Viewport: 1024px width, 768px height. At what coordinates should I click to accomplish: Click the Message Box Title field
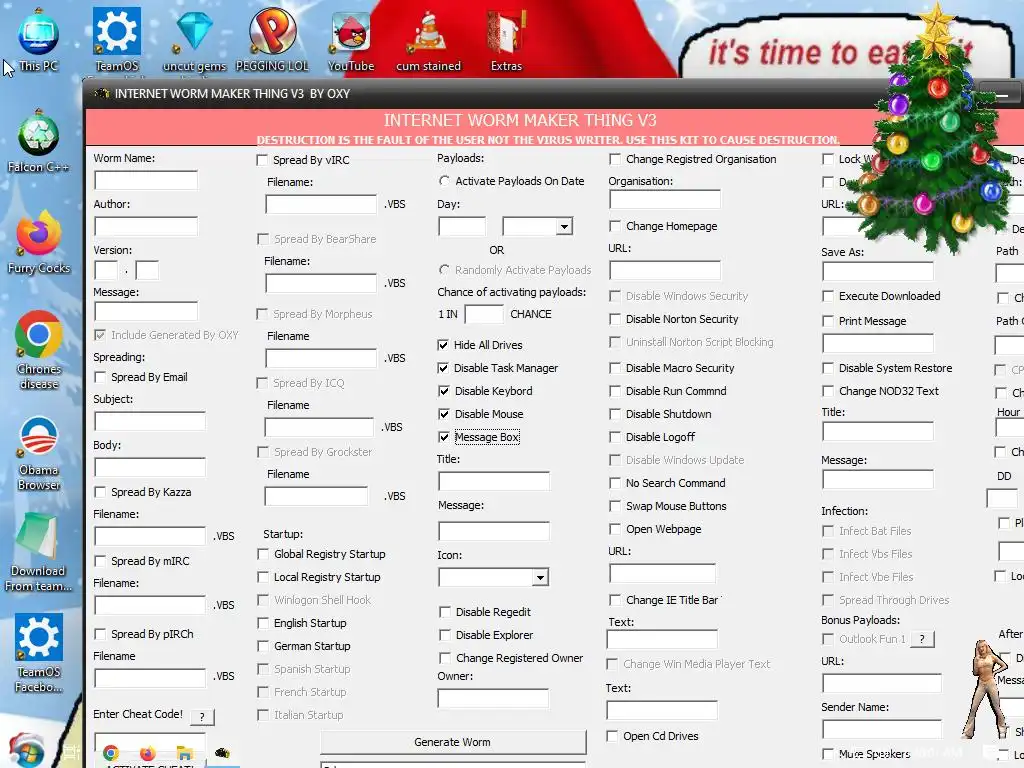tap(494, 481)
